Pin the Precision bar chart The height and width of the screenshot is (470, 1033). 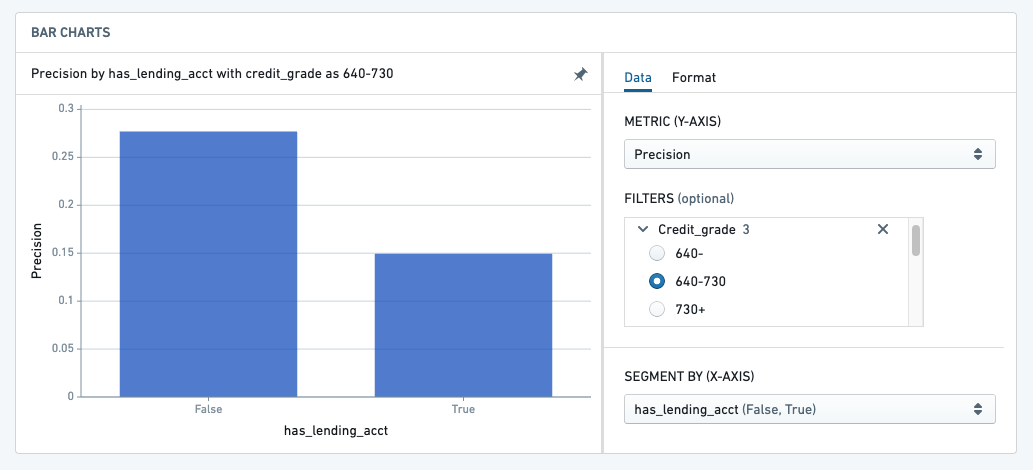coord(580,74)
